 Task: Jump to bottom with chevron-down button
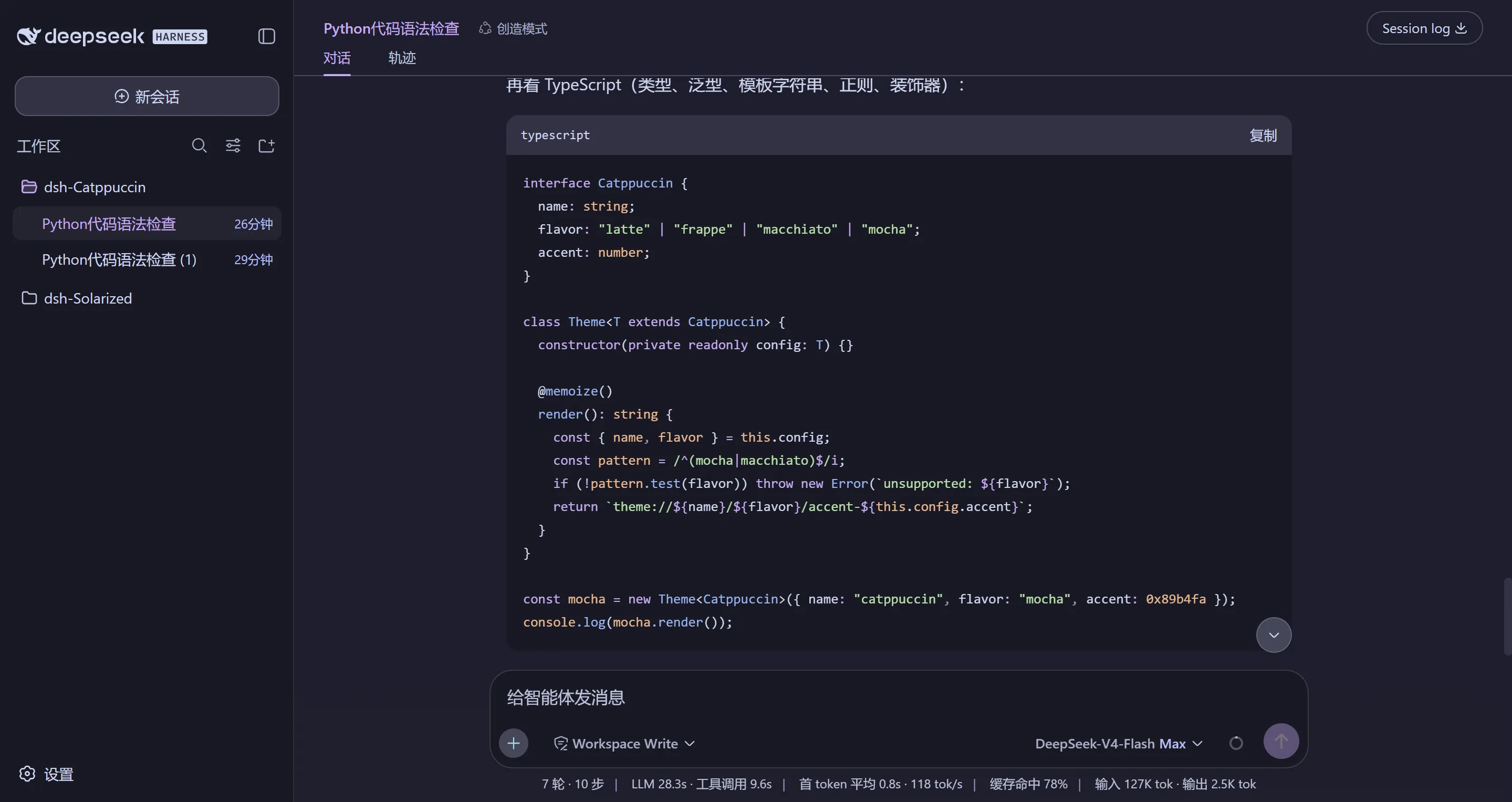coord(1274,636)
